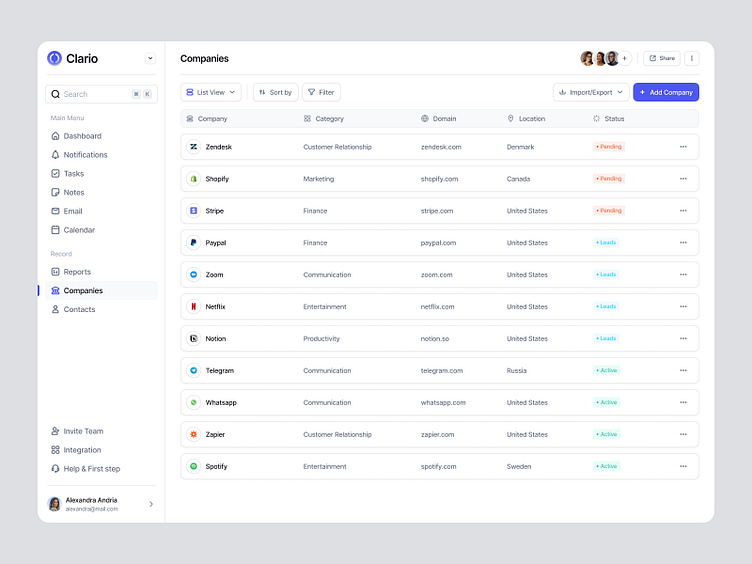Screen dimensions: 752x564
Task: Click the Invite Team icon
Action: coord(55,431)
